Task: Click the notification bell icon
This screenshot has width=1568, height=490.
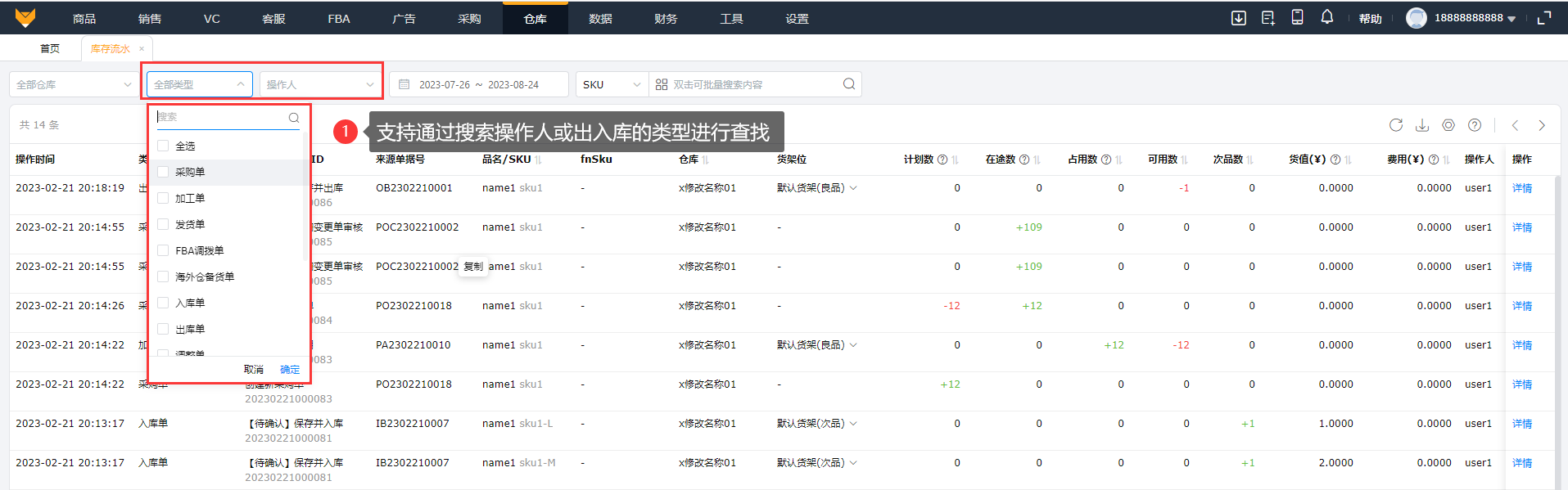Action: click(x=1327, y=17)
